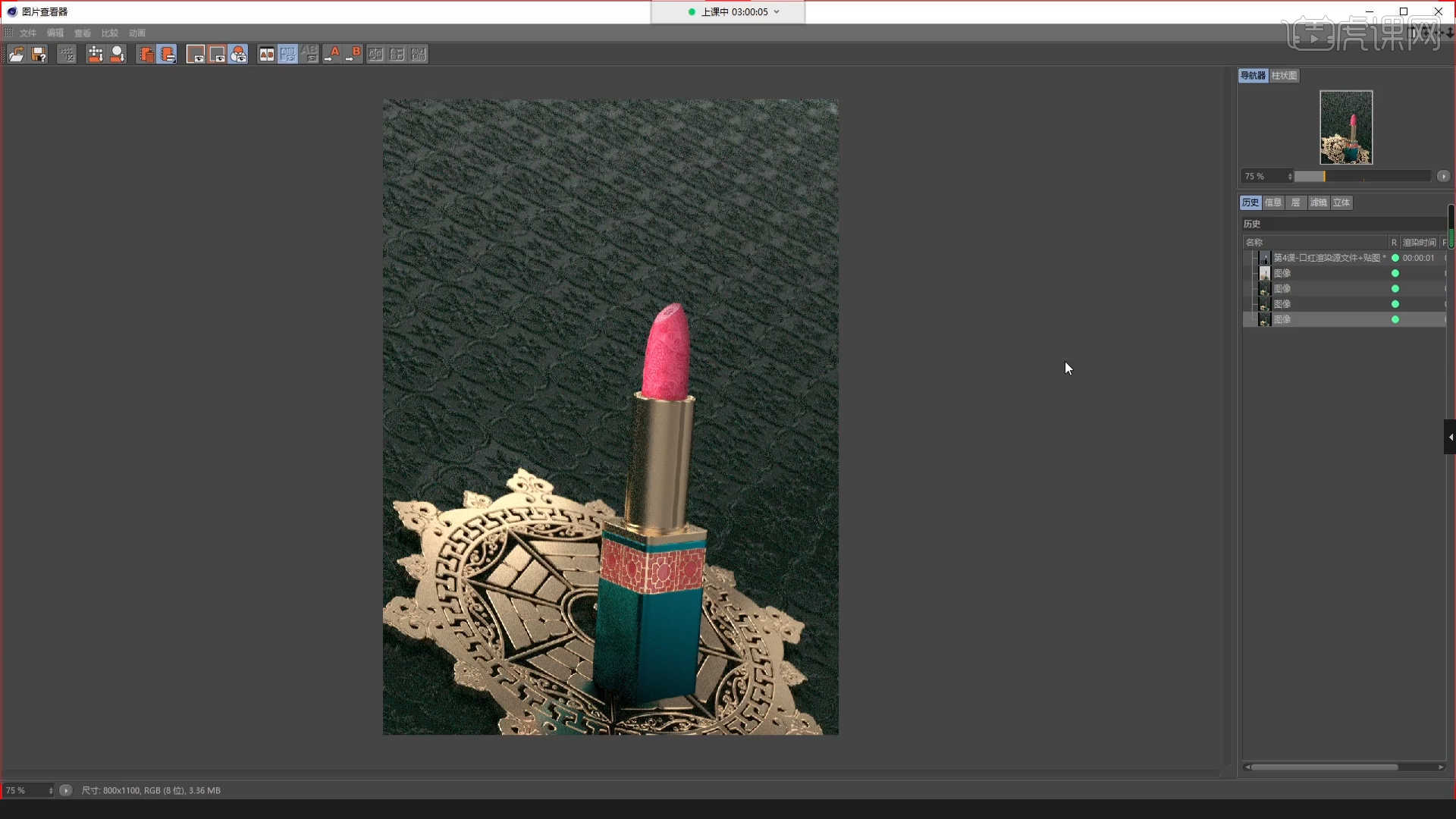This screenshot has height=819, width=1456.
Task: Click the history panel horizontal scrollbar
Action: point(1324,767)
